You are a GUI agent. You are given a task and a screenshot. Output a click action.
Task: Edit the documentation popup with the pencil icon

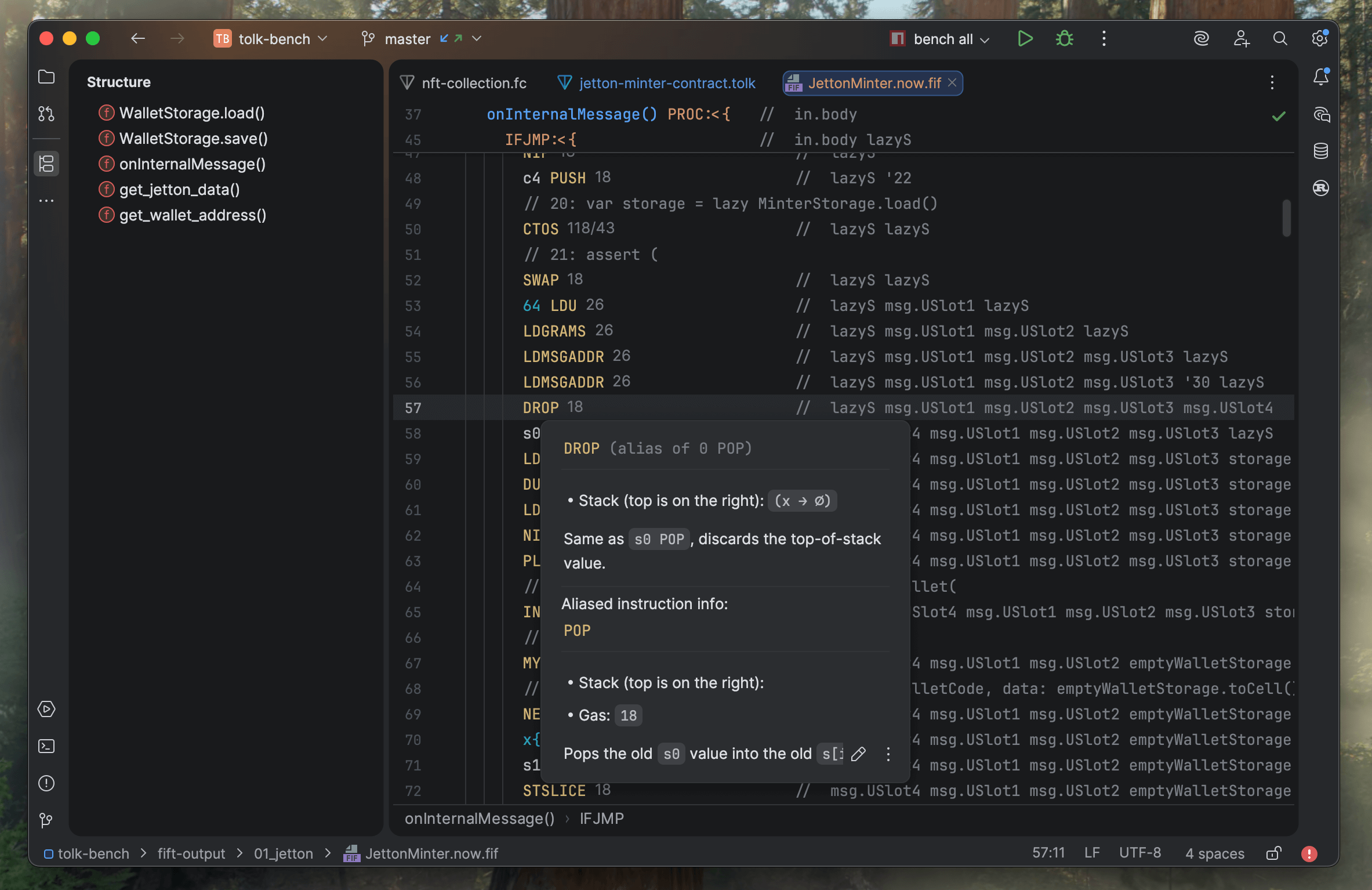[x=859, y=754]
